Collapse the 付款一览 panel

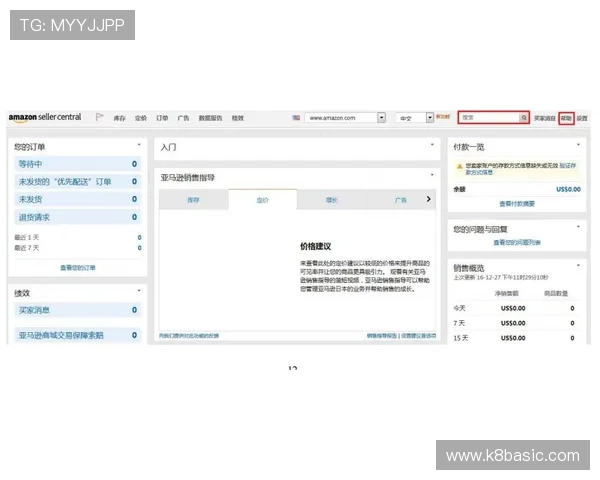578,145
